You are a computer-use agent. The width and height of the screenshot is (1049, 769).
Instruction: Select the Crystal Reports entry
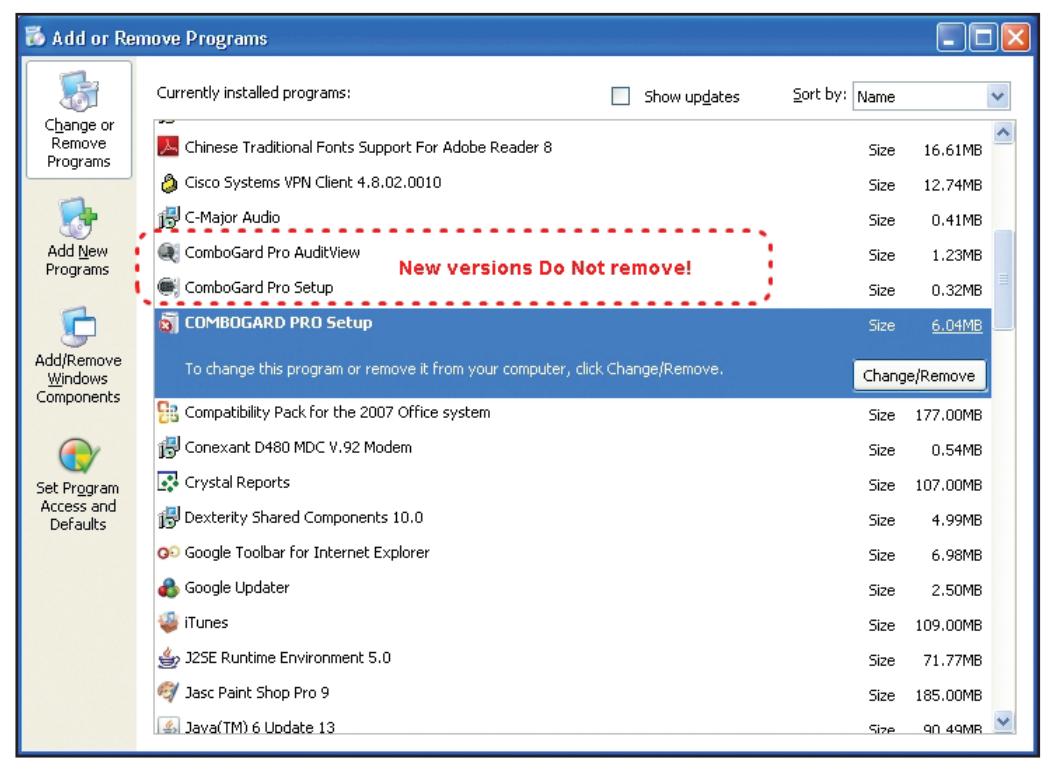click(573, 482)
